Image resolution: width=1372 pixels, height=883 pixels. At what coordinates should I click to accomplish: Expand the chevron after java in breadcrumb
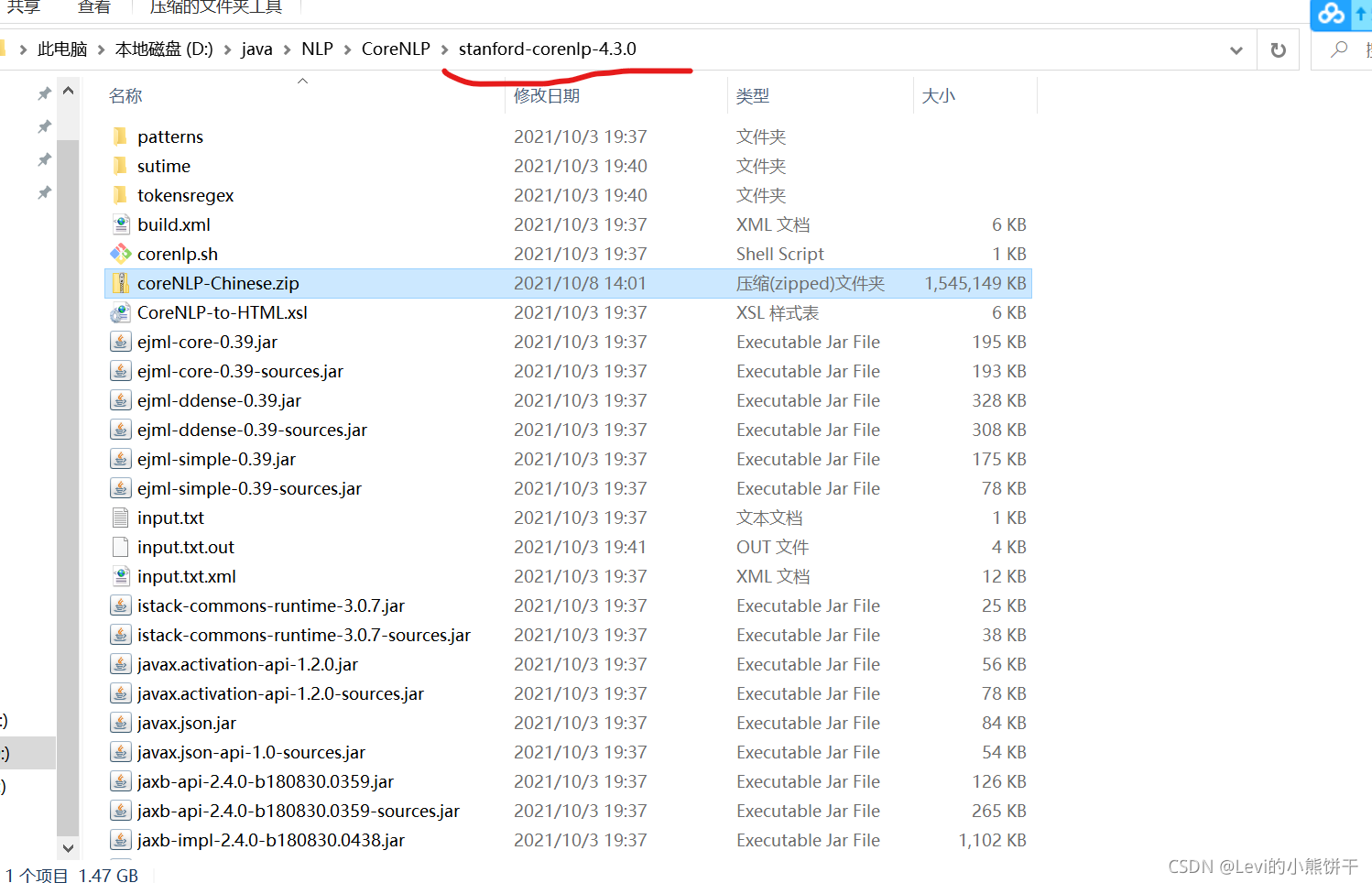(288, 49)
